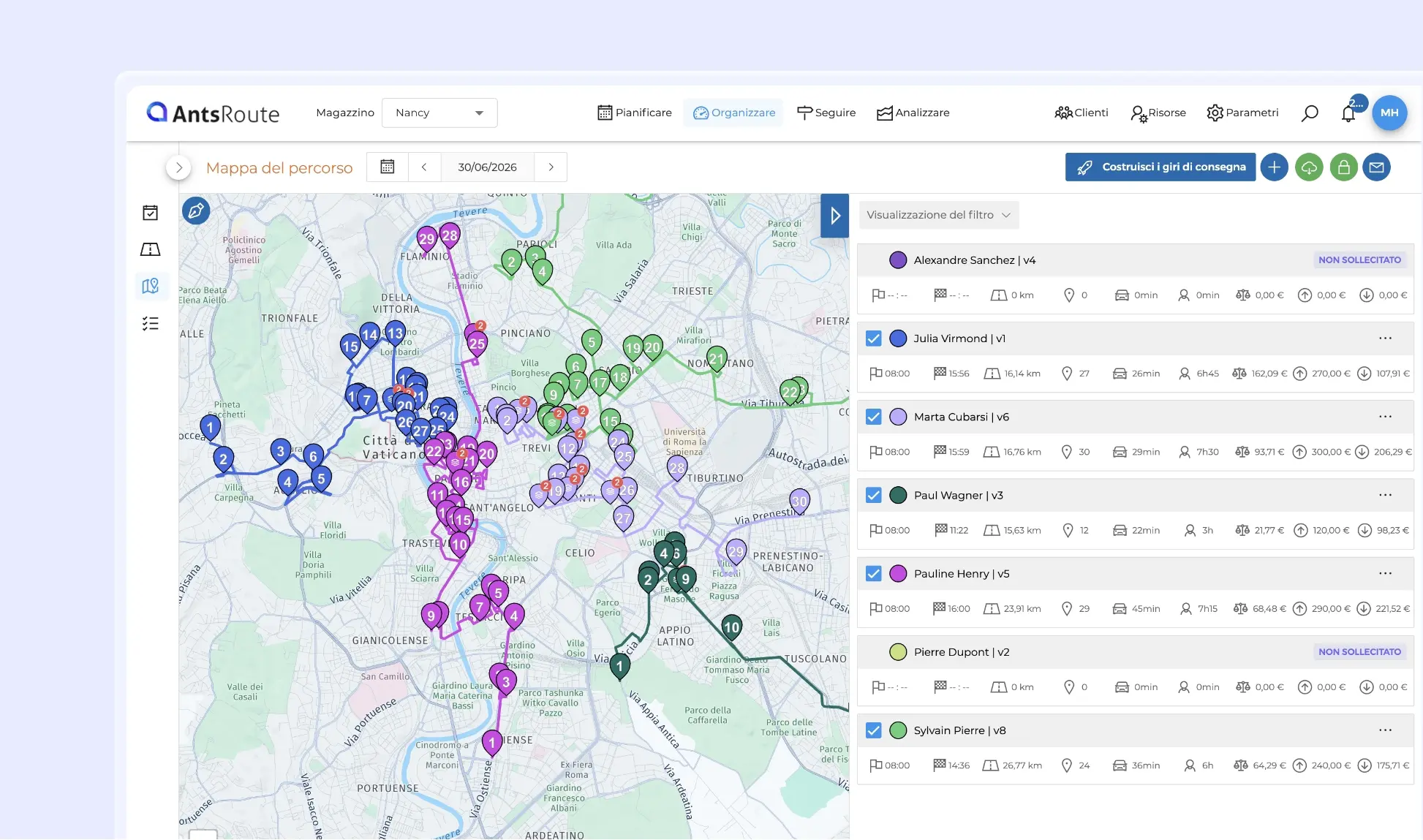The image size is (1423, 840).
Task: Click the 30/06/2026 date field
Action: coord(487,167)
